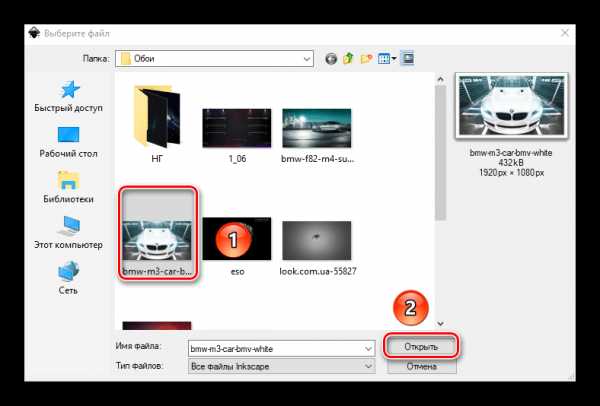Select the look.com.ua-55827 image file
600x406 pixels.
tap(318, 248)
